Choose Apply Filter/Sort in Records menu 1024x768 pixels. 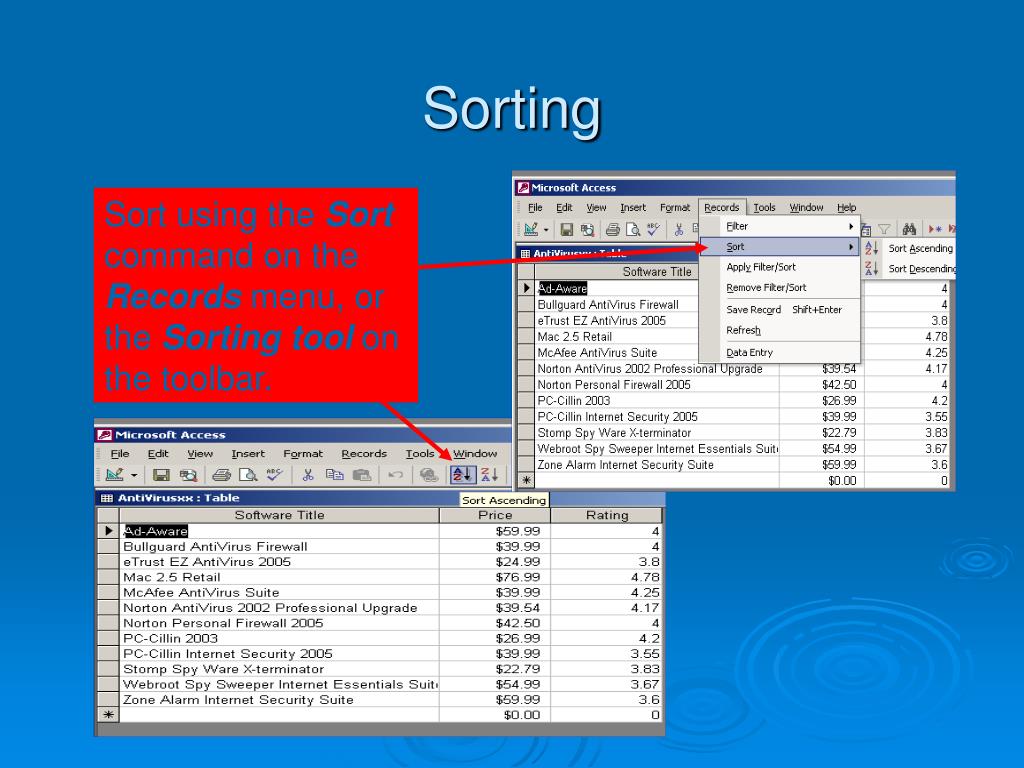[780, 267]
